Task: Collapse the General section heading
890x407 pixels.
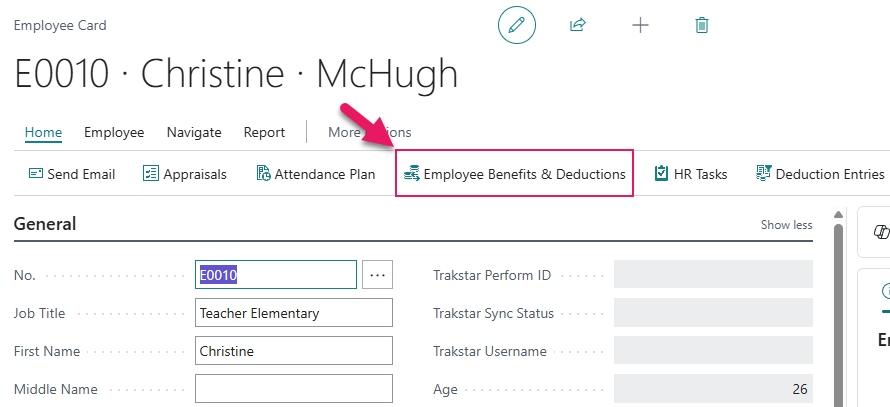Action: coord(45,224)
